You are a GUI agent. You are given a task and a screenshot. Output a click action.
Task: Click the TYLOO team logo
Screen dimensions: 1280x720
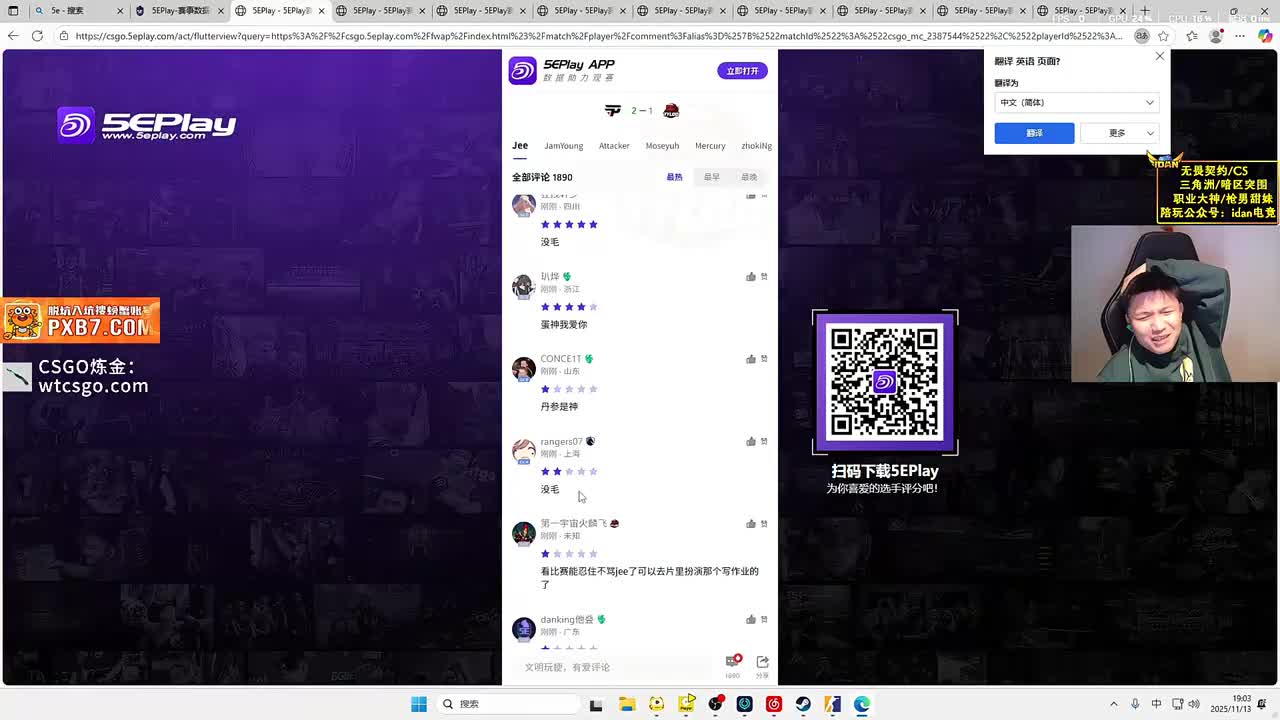[671, 110]
